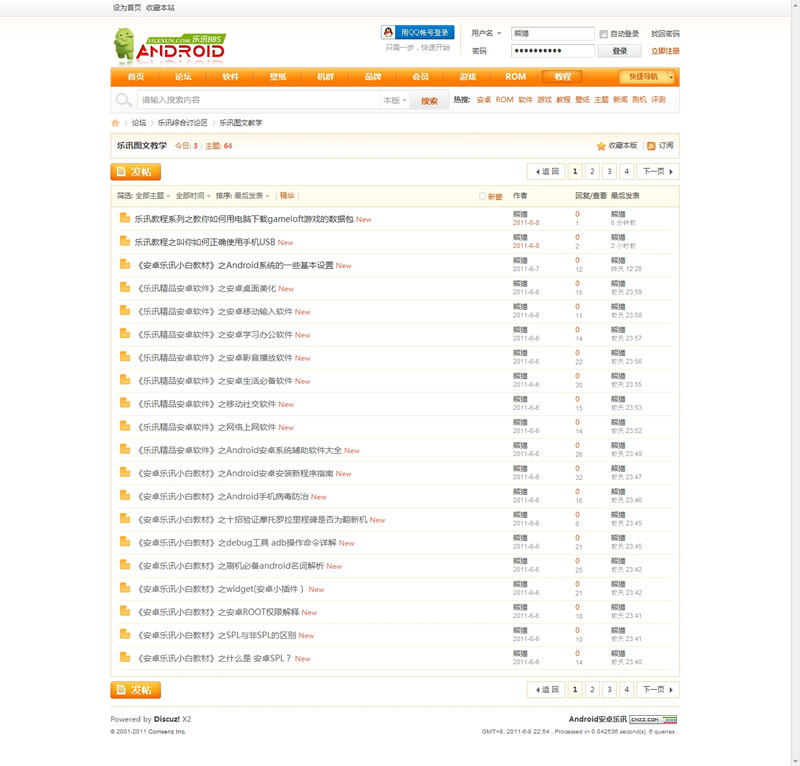Click folder icon of 安卓学习办公软件 thread
This screenshot has height=766, width=800.
tap(124, 333)
